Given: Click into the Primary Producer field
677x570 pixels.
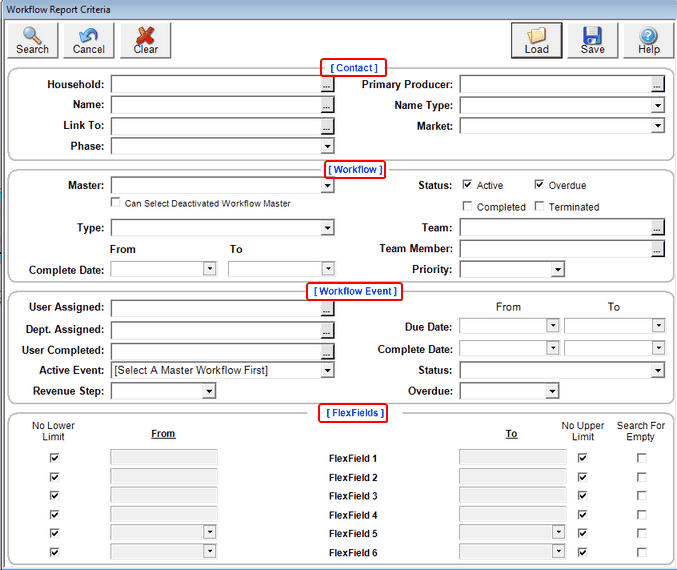Looking at the screenshot, I should click(x=556, y=85).
